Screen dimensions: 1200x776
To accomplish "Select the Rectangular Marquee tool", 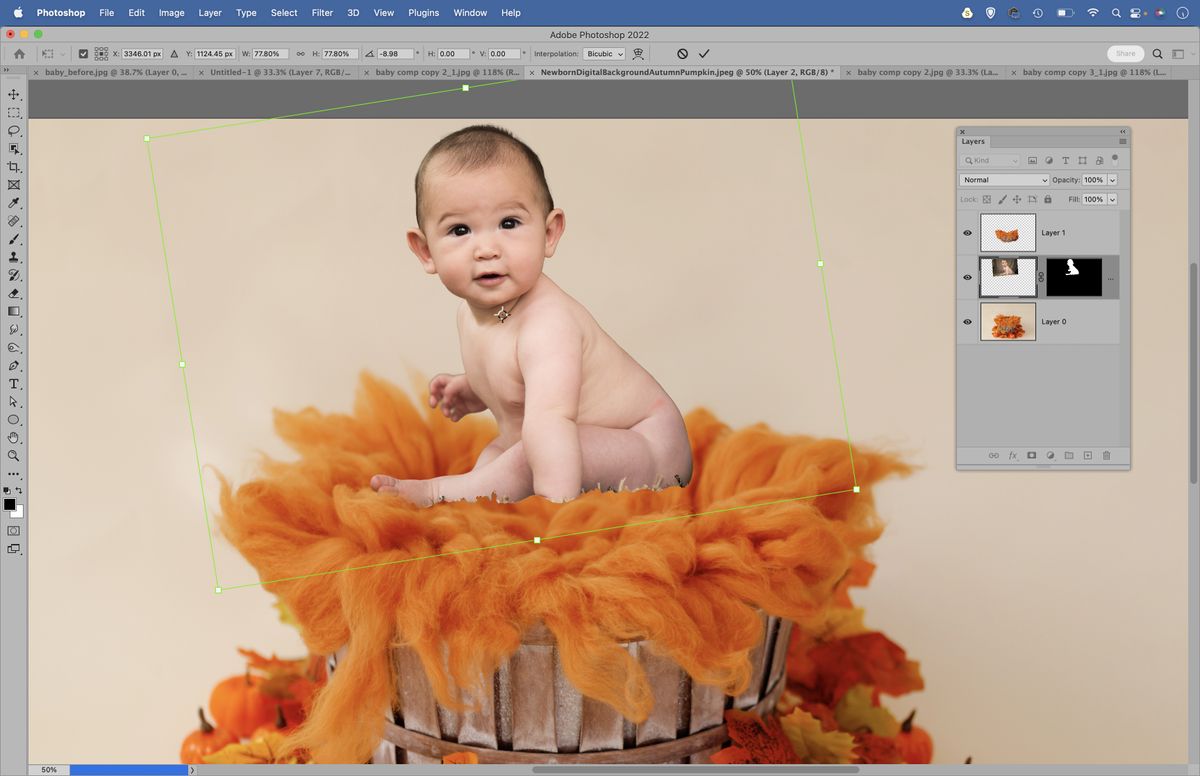I will pos(14,112).
